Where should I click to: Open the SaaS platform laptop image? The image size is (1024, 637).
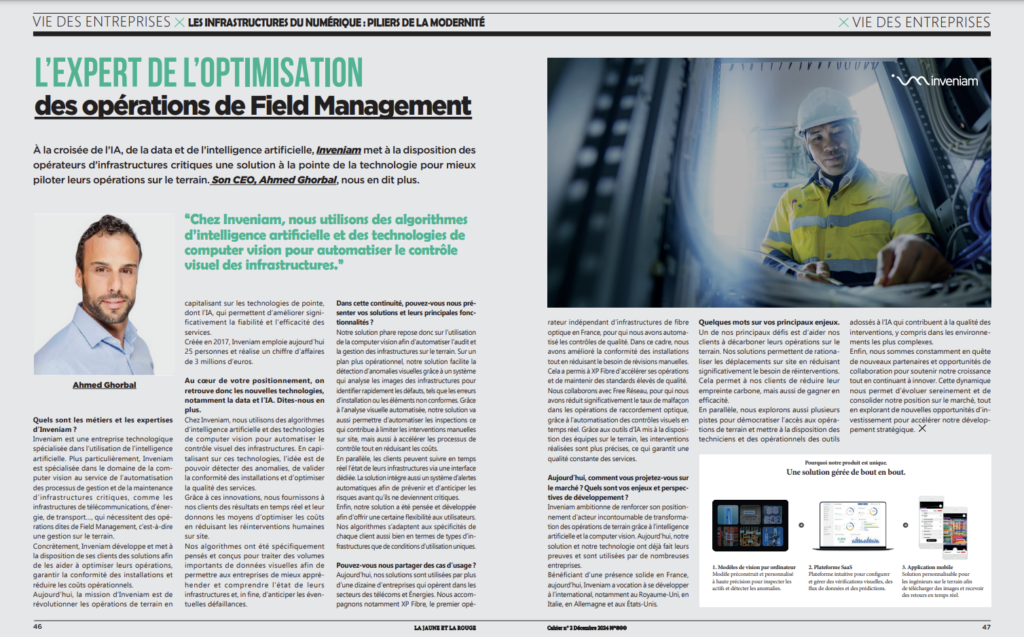pos(853,525)
